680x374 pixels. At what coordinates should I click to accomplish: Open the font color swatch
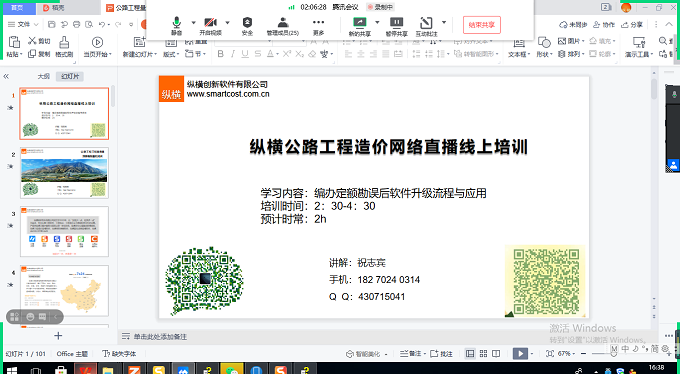(x=270, y=54)
